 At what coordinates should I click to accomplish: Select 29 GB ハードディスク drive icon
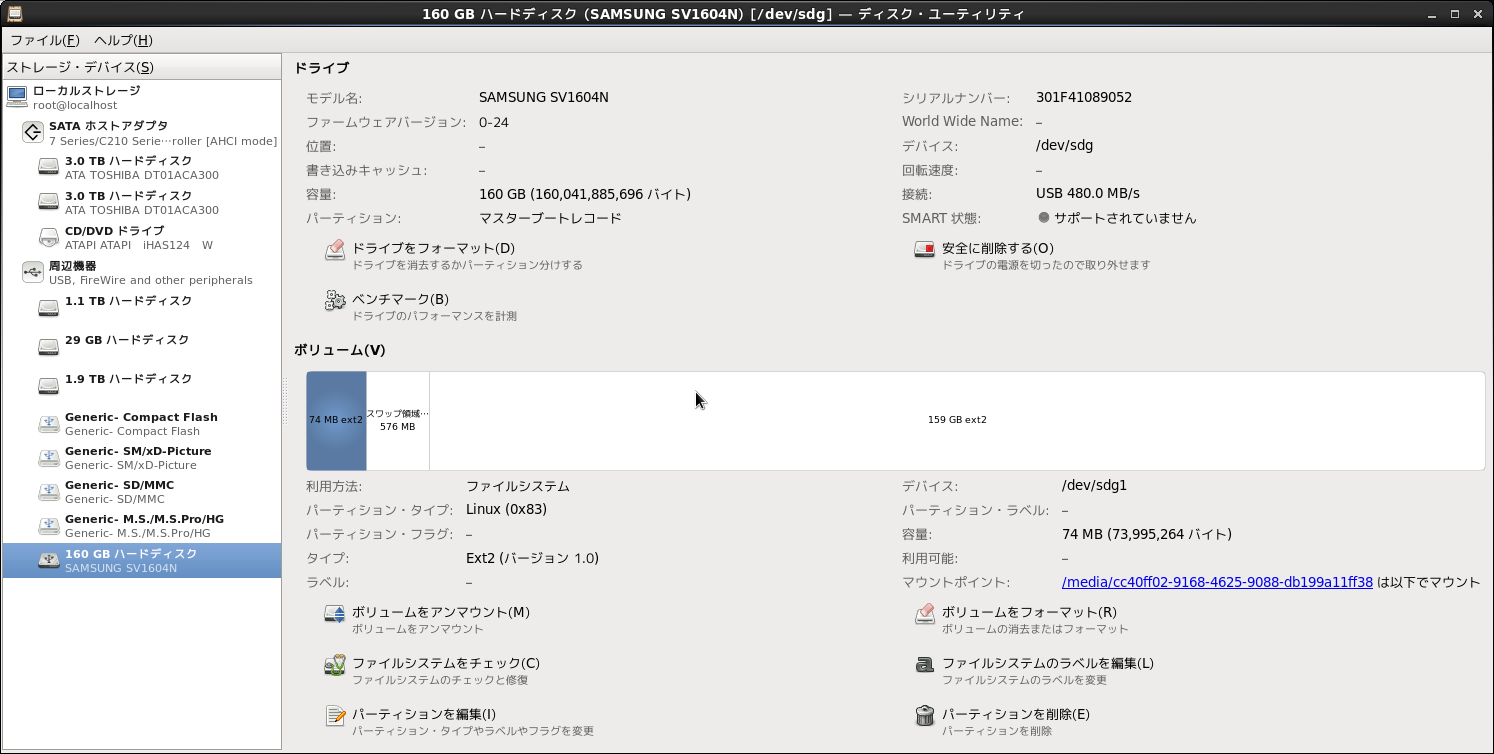coord(49,346)
